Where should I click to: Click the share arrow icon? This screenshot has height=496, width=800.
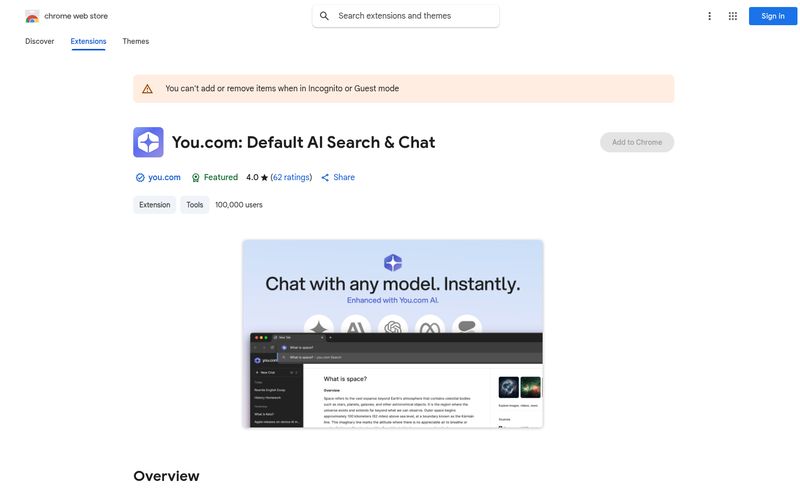click(x=325, y=178)
